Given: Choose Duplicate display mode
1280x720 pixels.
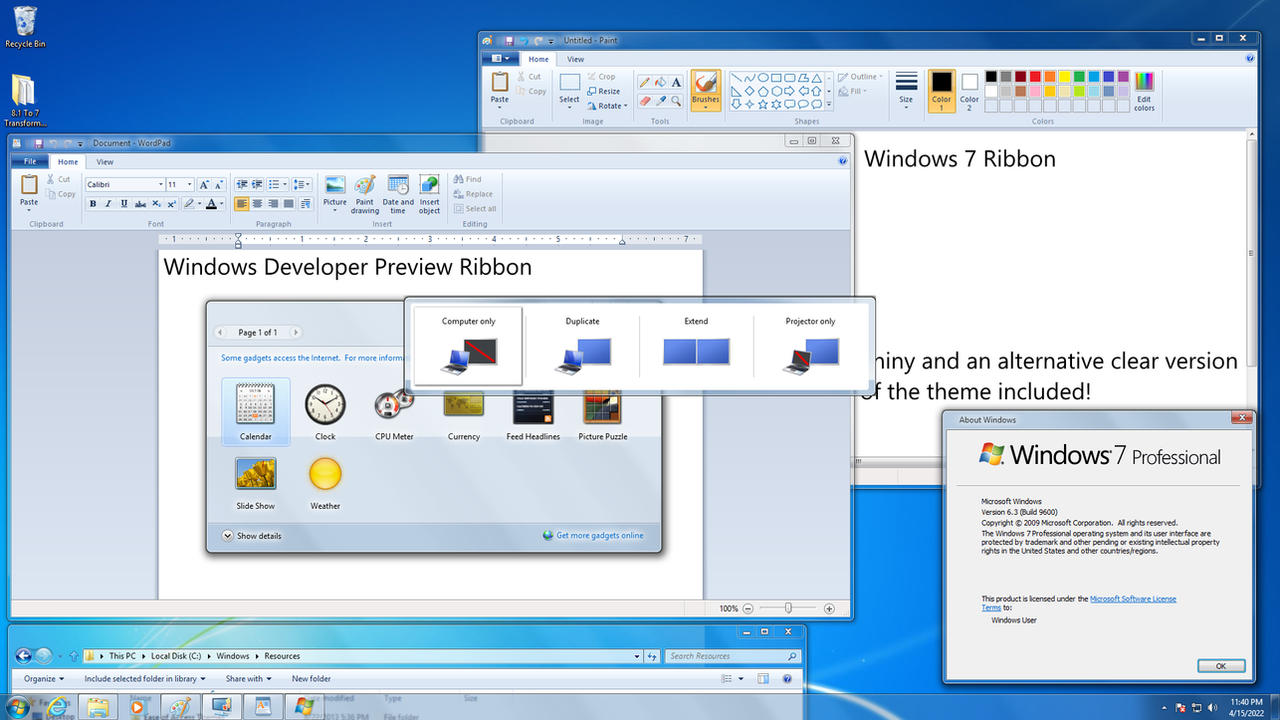Looking at the screenshot, I should (x=583, y=346).
